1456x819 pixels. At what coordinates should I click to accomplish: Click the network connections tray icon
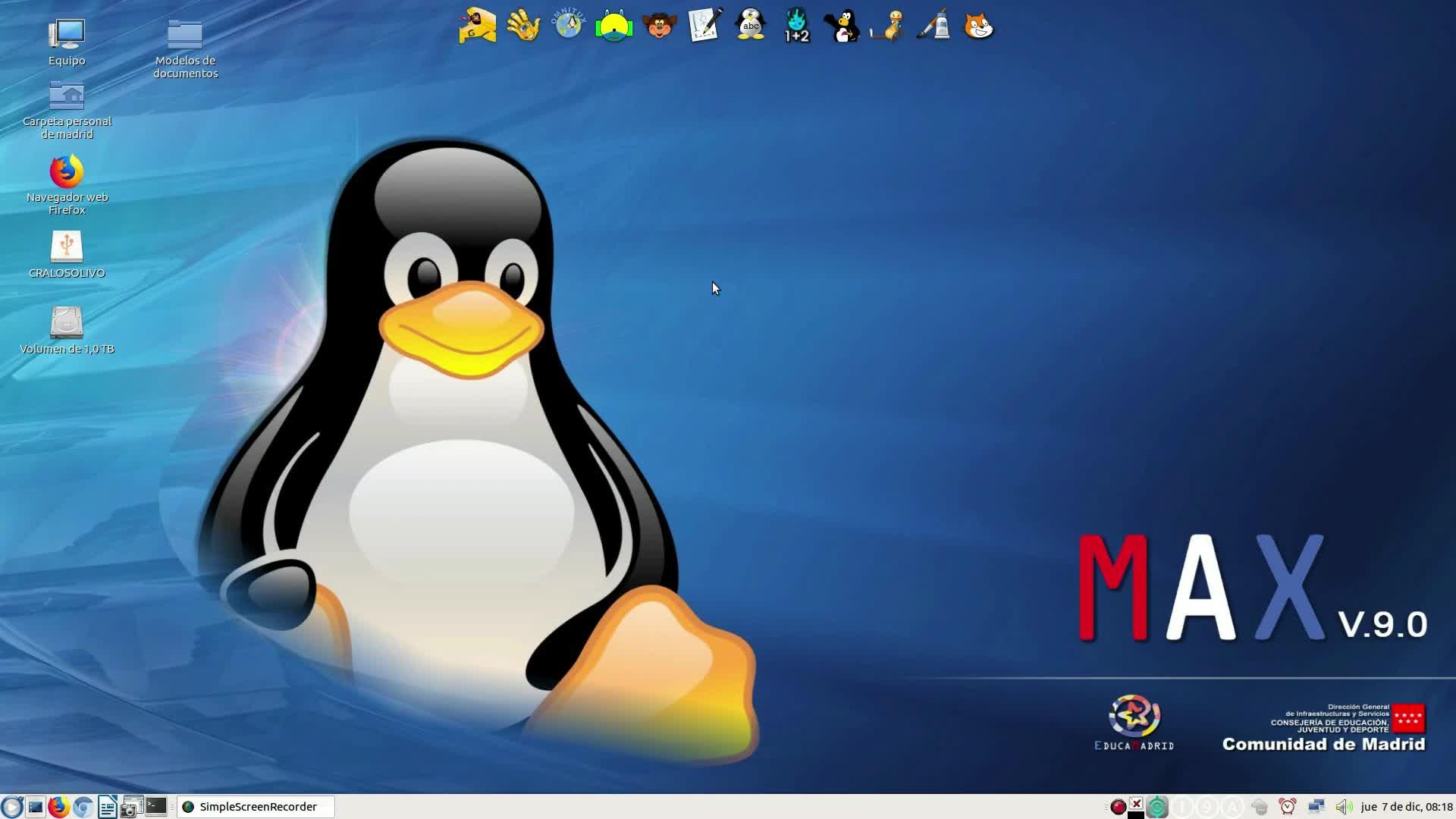pos(1316,807)
